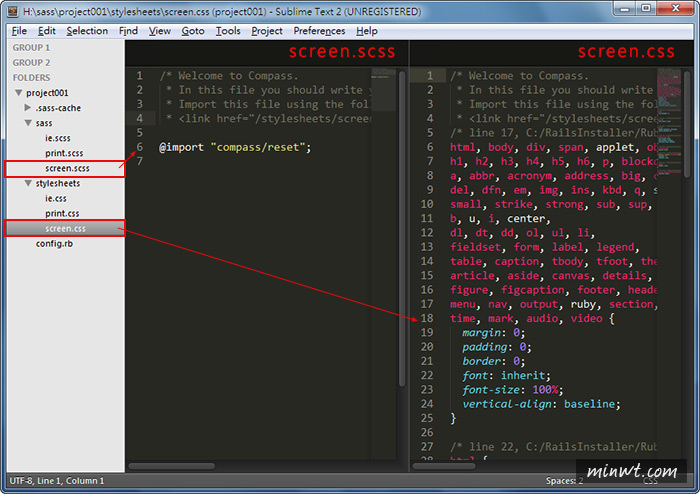Open the Project menu
Viewport: 700px width, 494px height.
coord(267,31)
